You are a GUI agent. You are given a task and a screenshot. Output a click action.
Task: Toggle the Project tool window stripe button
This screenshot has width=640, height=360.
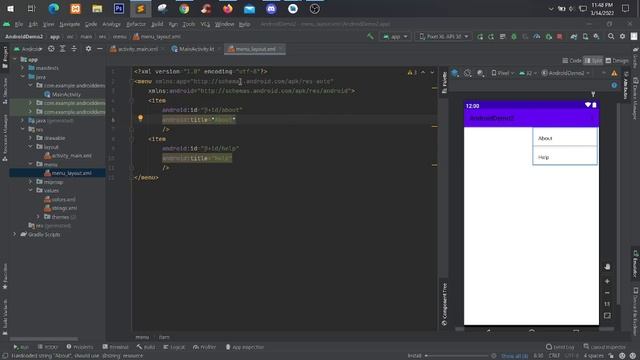5,57
